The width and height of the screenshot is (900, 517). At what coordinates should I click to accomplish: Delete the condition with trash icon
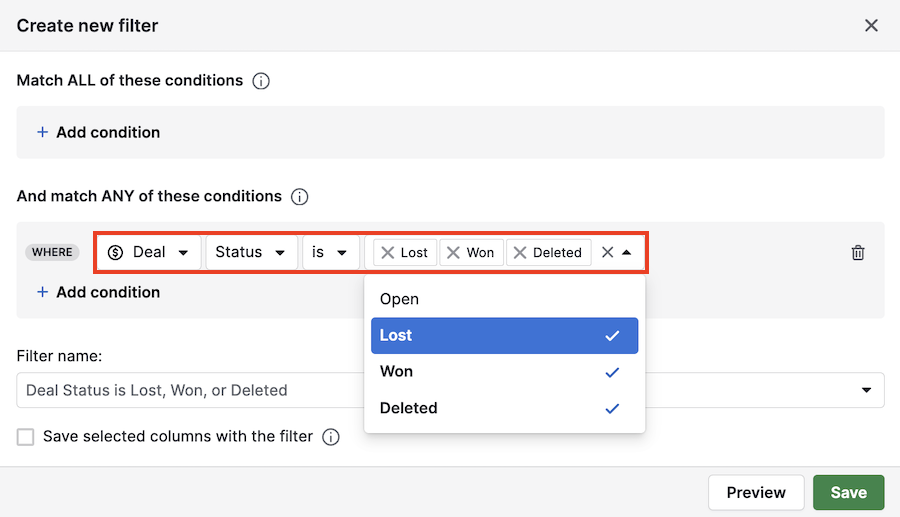coord(857,253)
